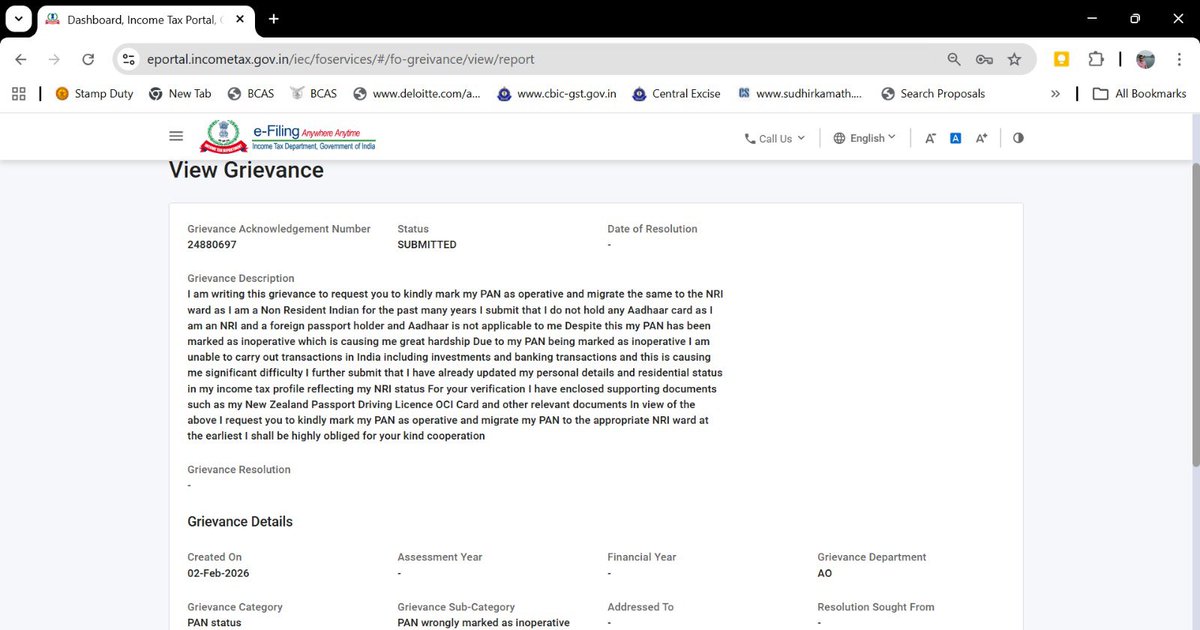Reset font size with blue A icon

(955, 138)
